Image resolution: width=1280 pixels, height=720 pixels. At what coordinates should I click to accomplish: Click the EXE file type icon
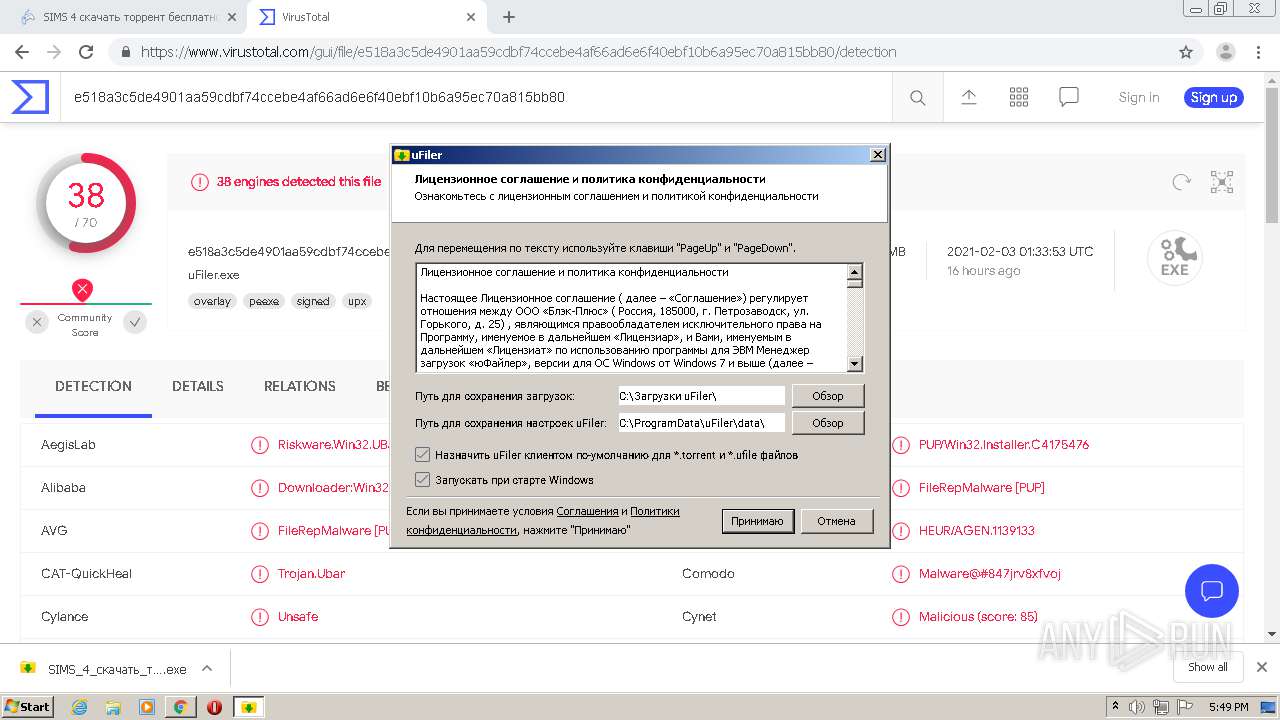(1174, 258)
